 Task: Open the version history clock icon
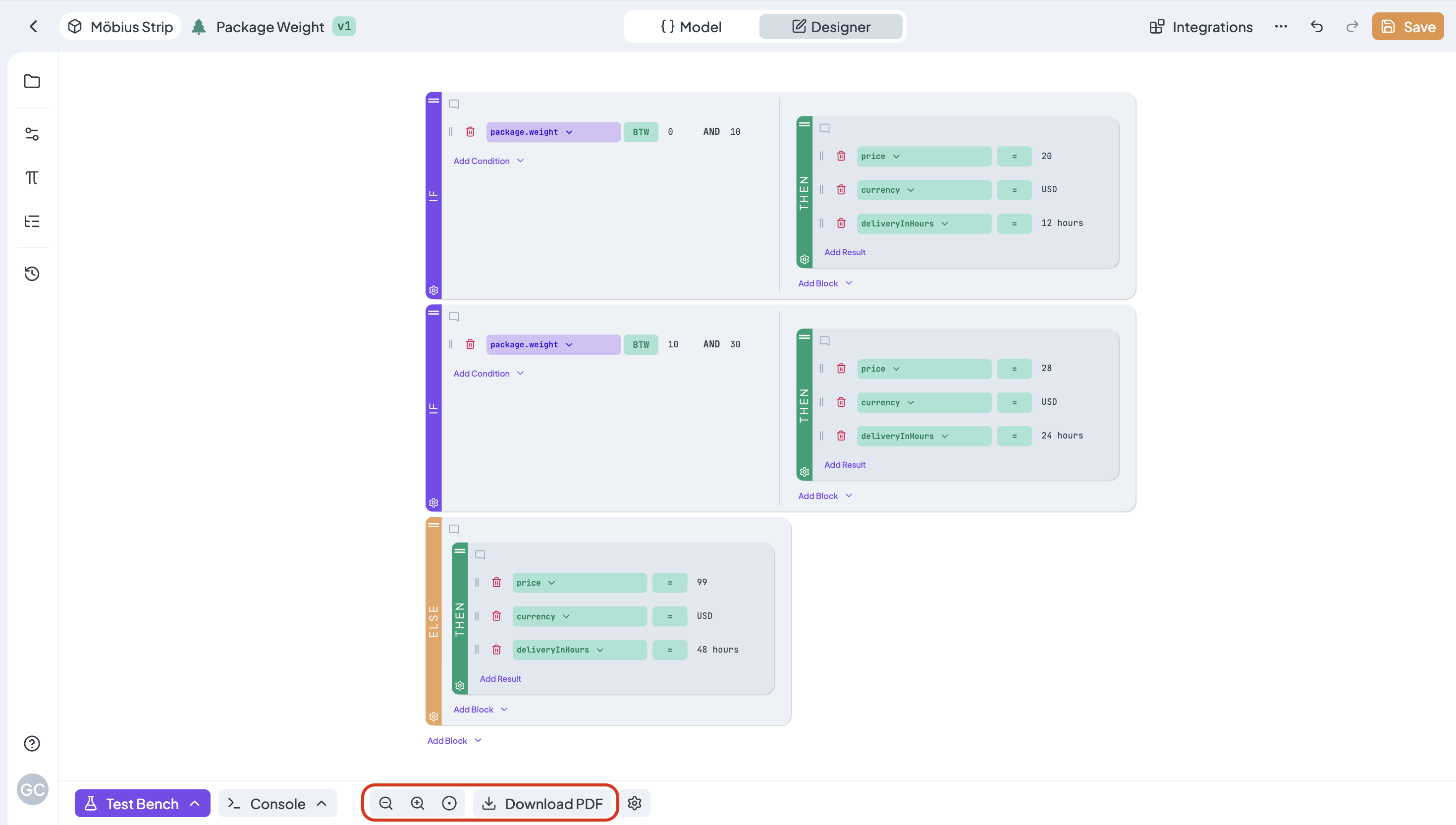32,274
